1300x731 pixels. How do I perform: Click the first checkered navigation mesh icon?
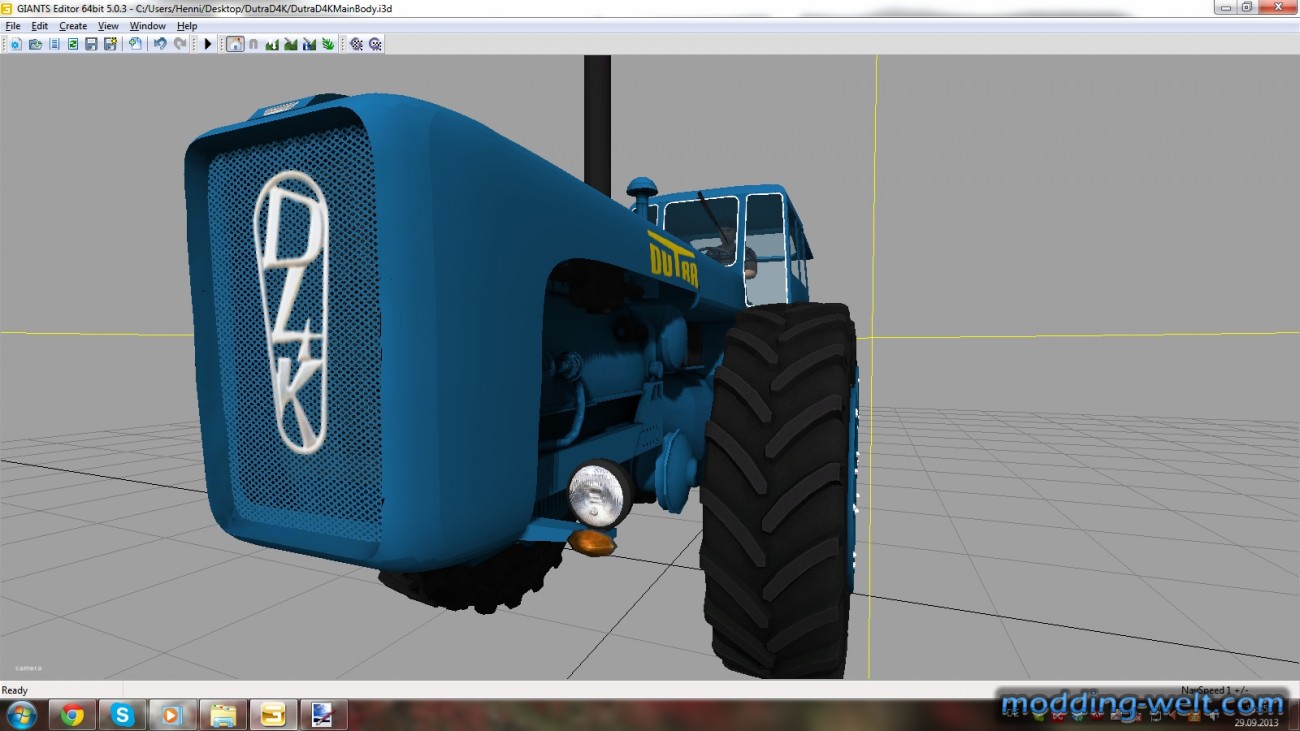click(x=356, y=44)
